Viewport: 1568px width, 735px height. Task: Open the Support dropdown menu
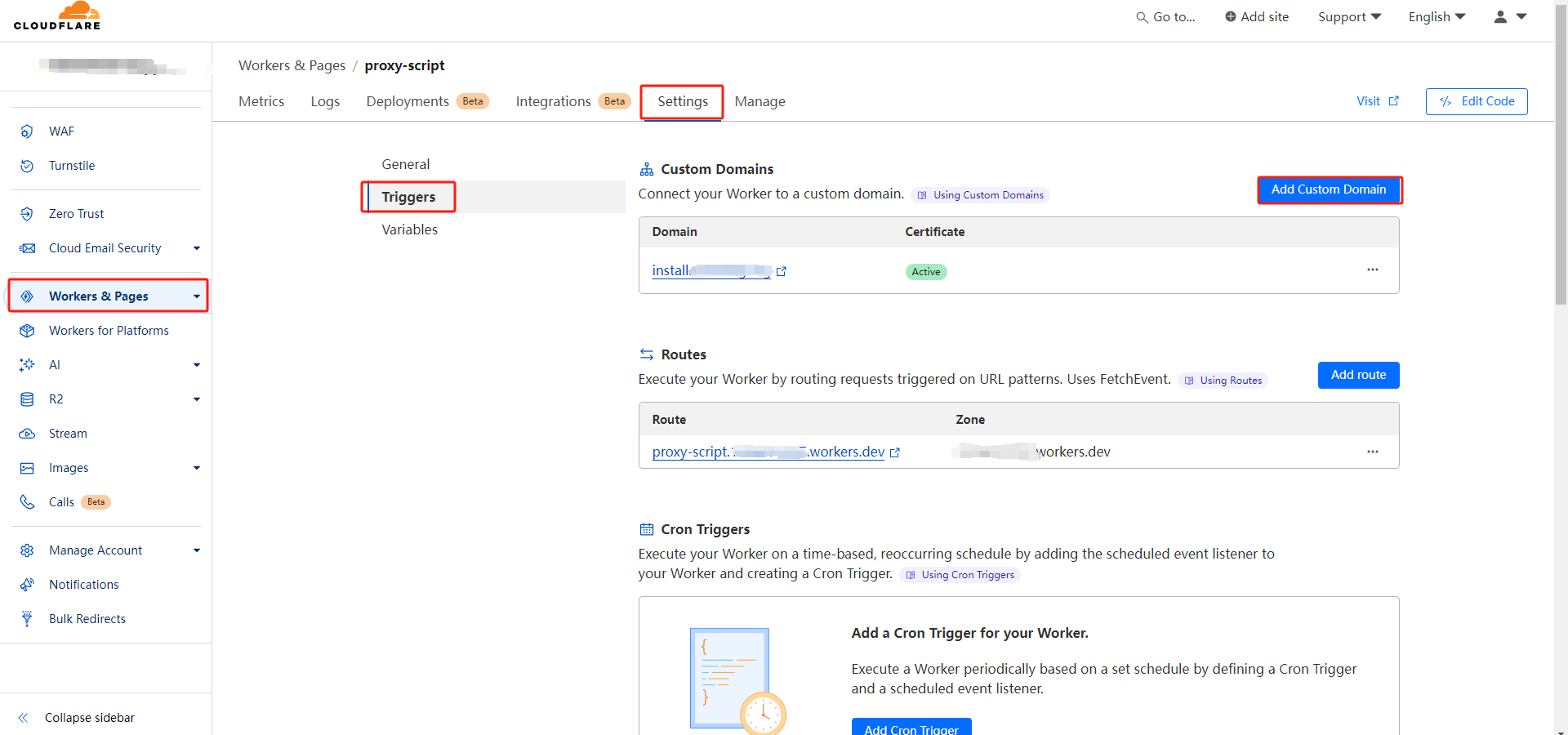[1349, 17]
